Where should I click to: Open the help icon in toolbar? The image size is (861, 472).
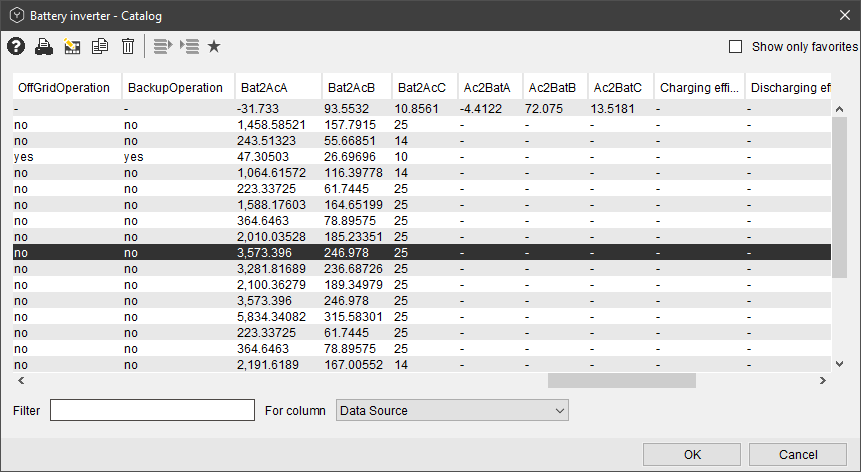(x=15, y=46)
